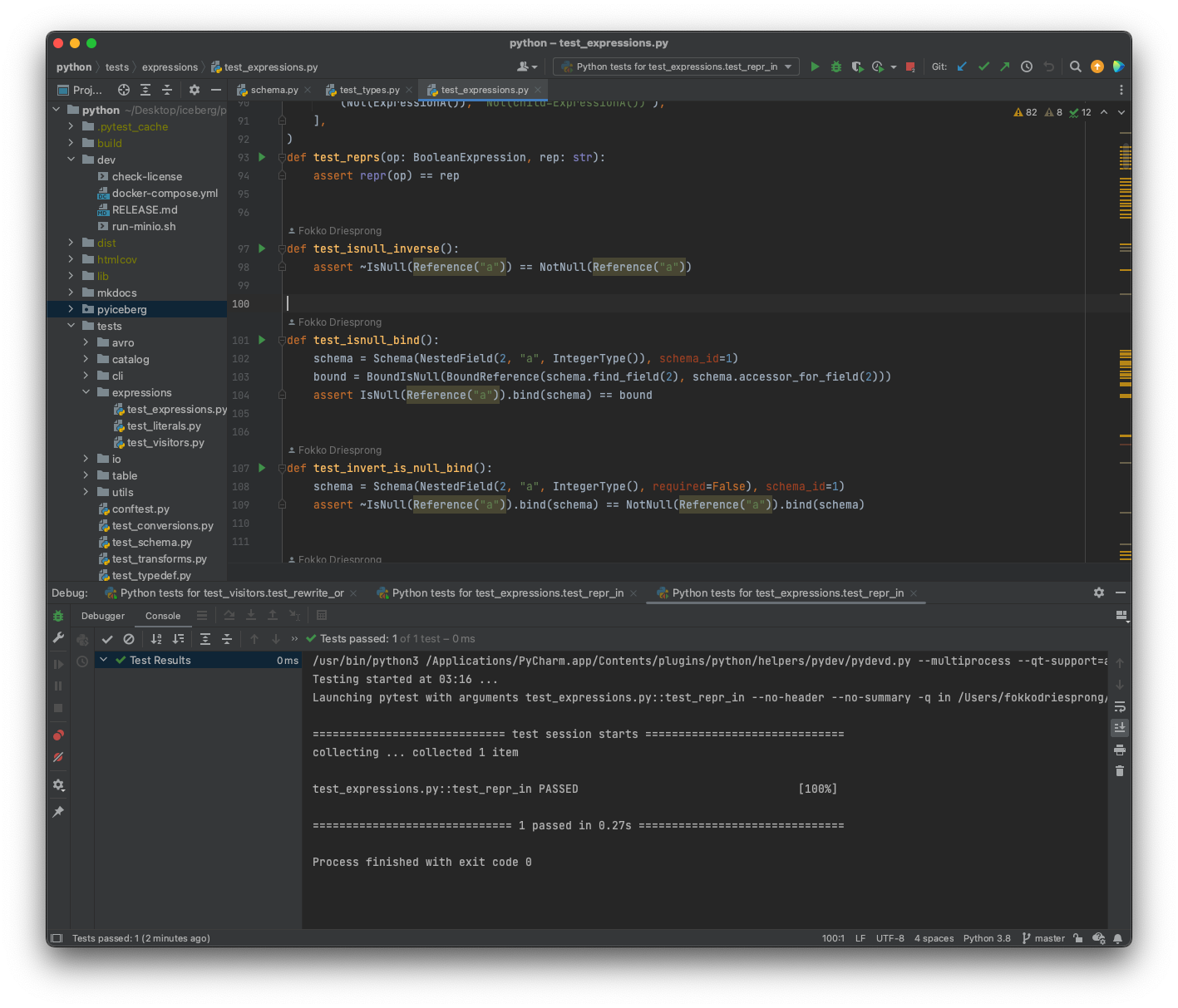Viewport: 1178px width, 1008px height.
Task: Clear console with trash icon
Action: 1120,771
